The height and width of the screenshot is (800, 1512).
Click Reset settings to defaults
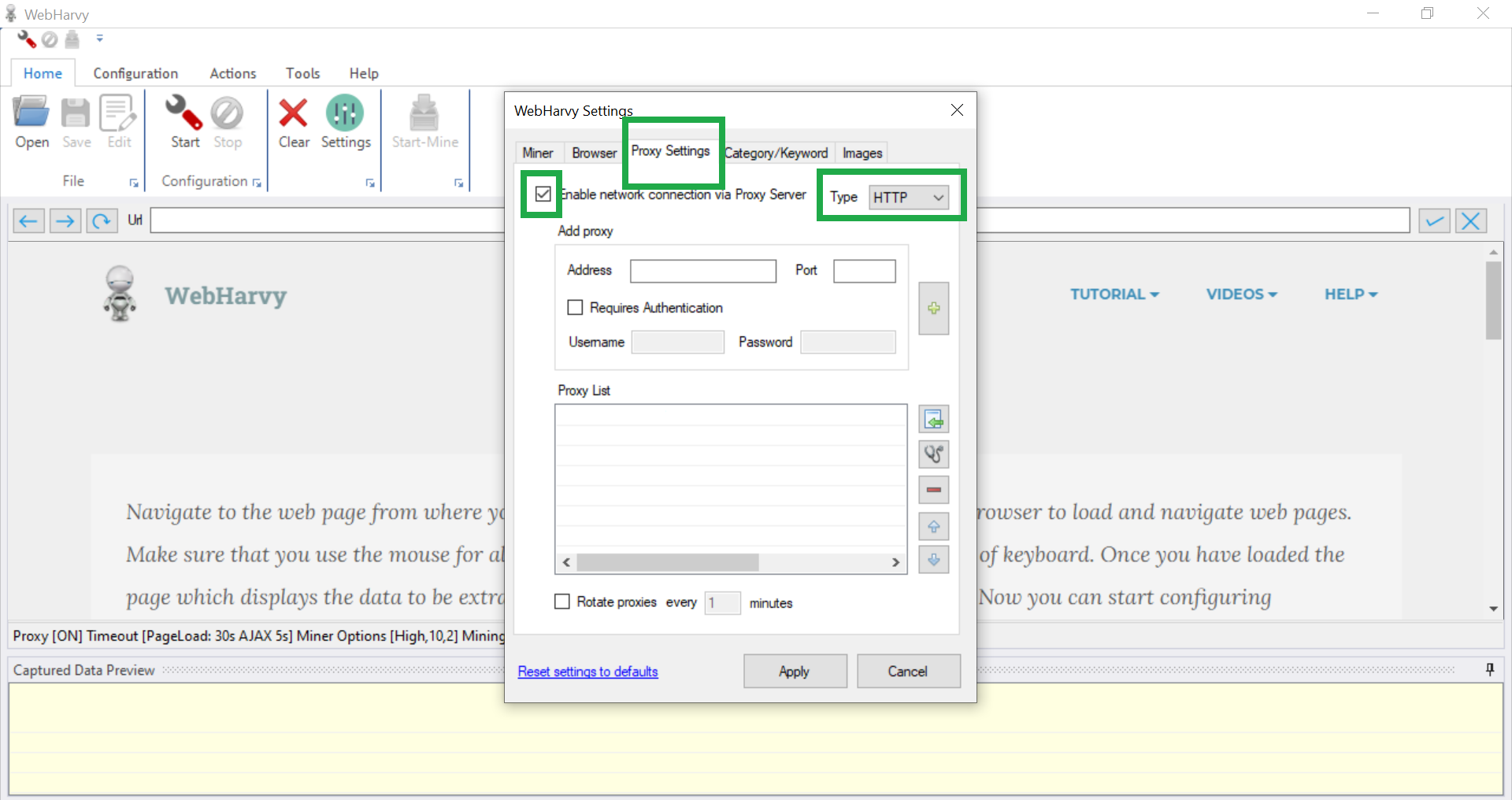587,671
